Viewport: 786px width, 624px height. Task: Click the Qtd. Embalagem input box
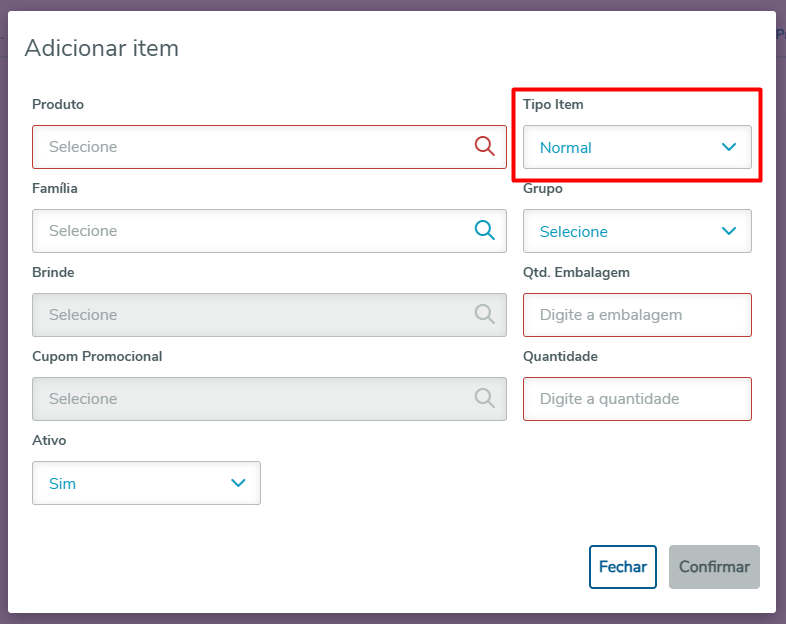click(x=637, y=315)
